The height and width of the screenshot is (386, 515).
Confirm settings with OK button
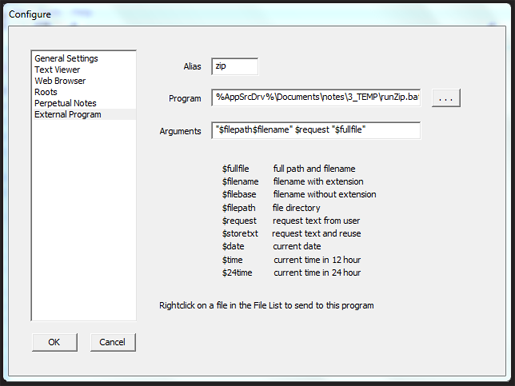55,342
